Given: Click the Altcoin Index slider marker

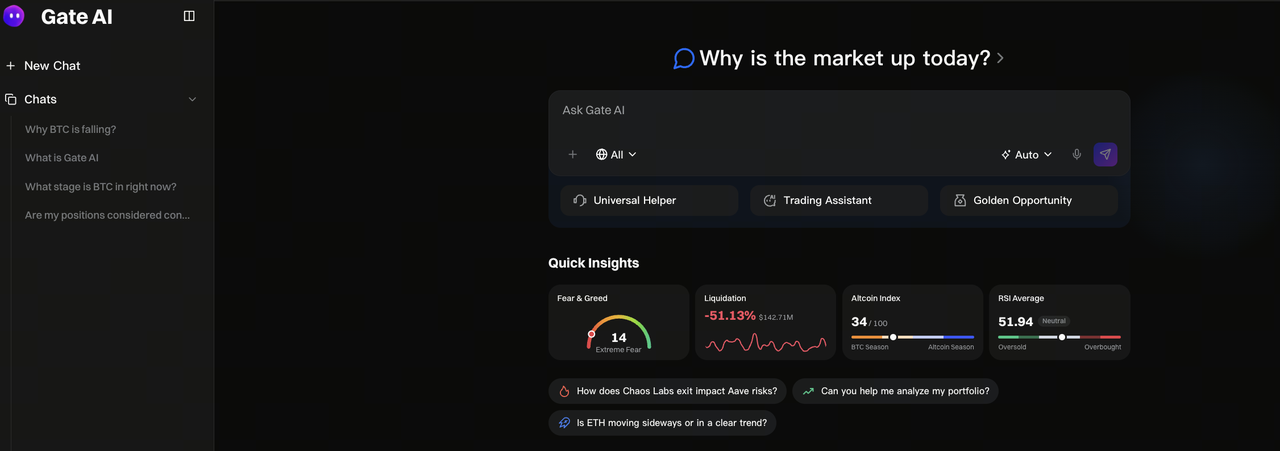Looking at the screenshot, I should [x=893, y=337].
